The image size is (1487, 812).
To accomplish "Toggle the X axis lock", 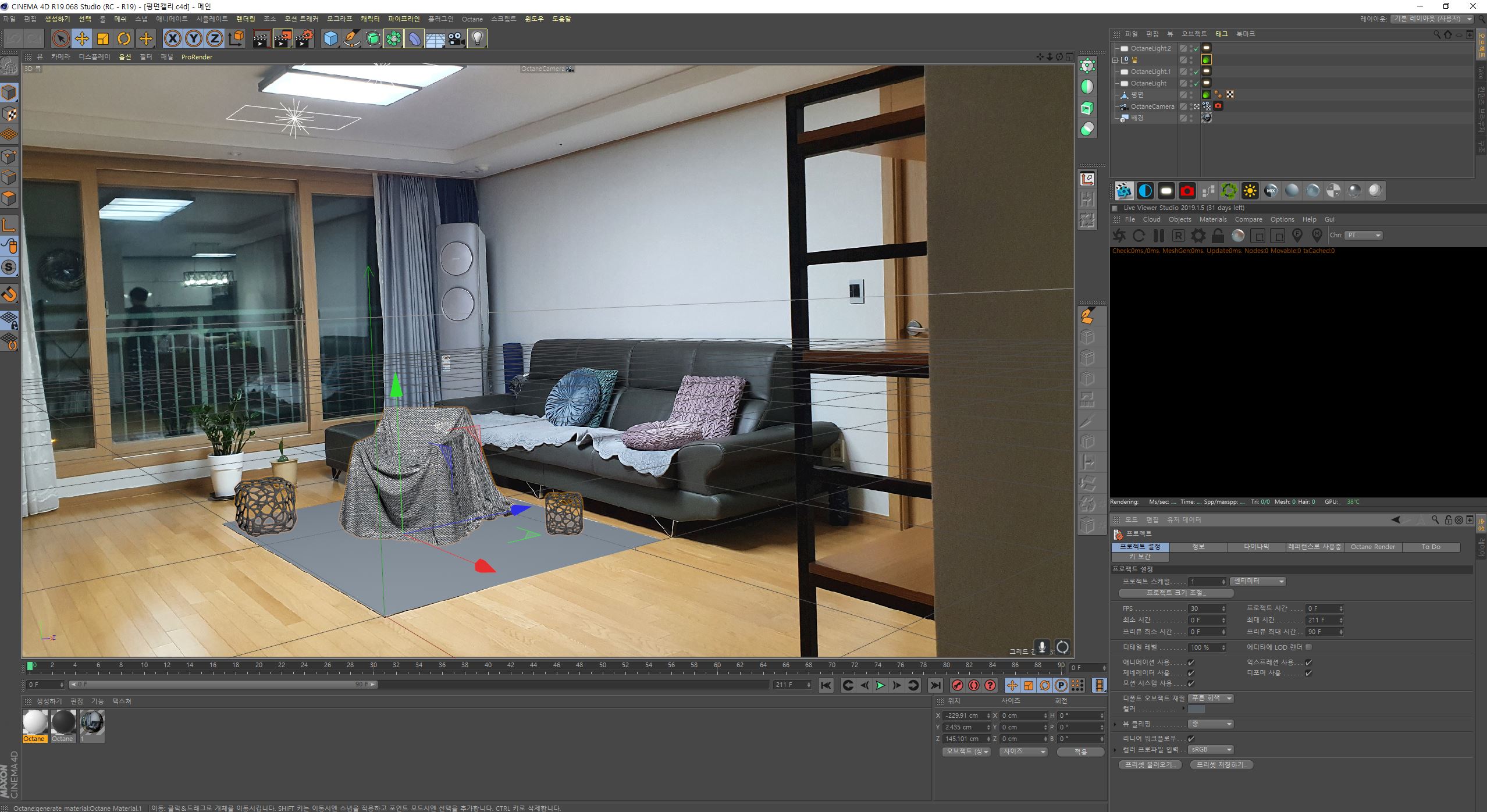I will tap(172, 39).
